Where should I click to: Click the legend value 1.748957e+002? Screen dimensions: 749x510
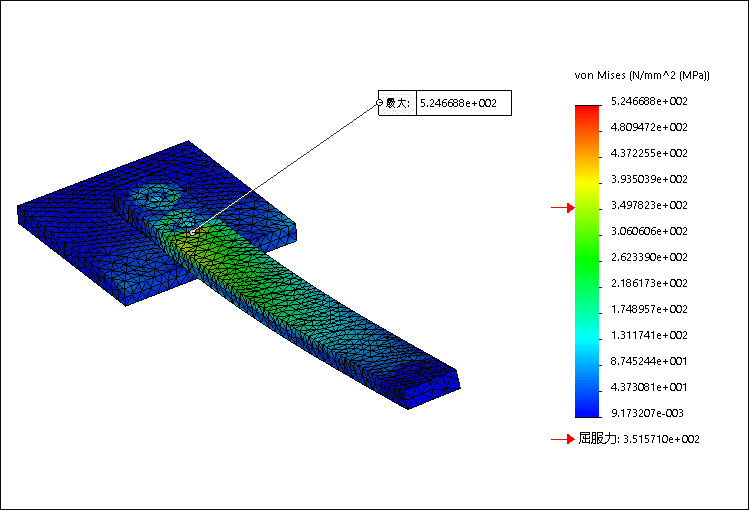coord(649,309)
